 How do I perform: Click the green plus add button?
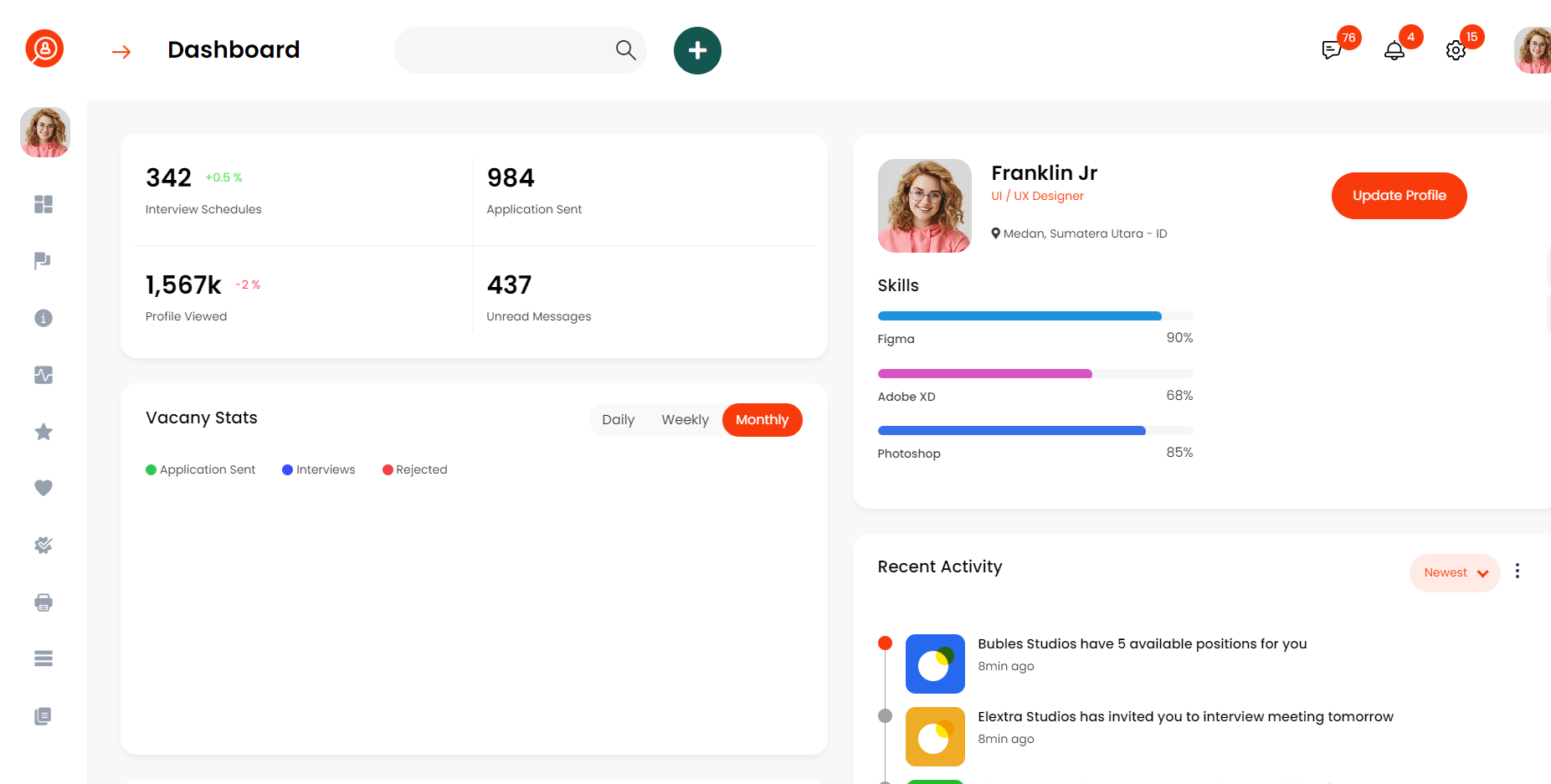tap(697, 50)
